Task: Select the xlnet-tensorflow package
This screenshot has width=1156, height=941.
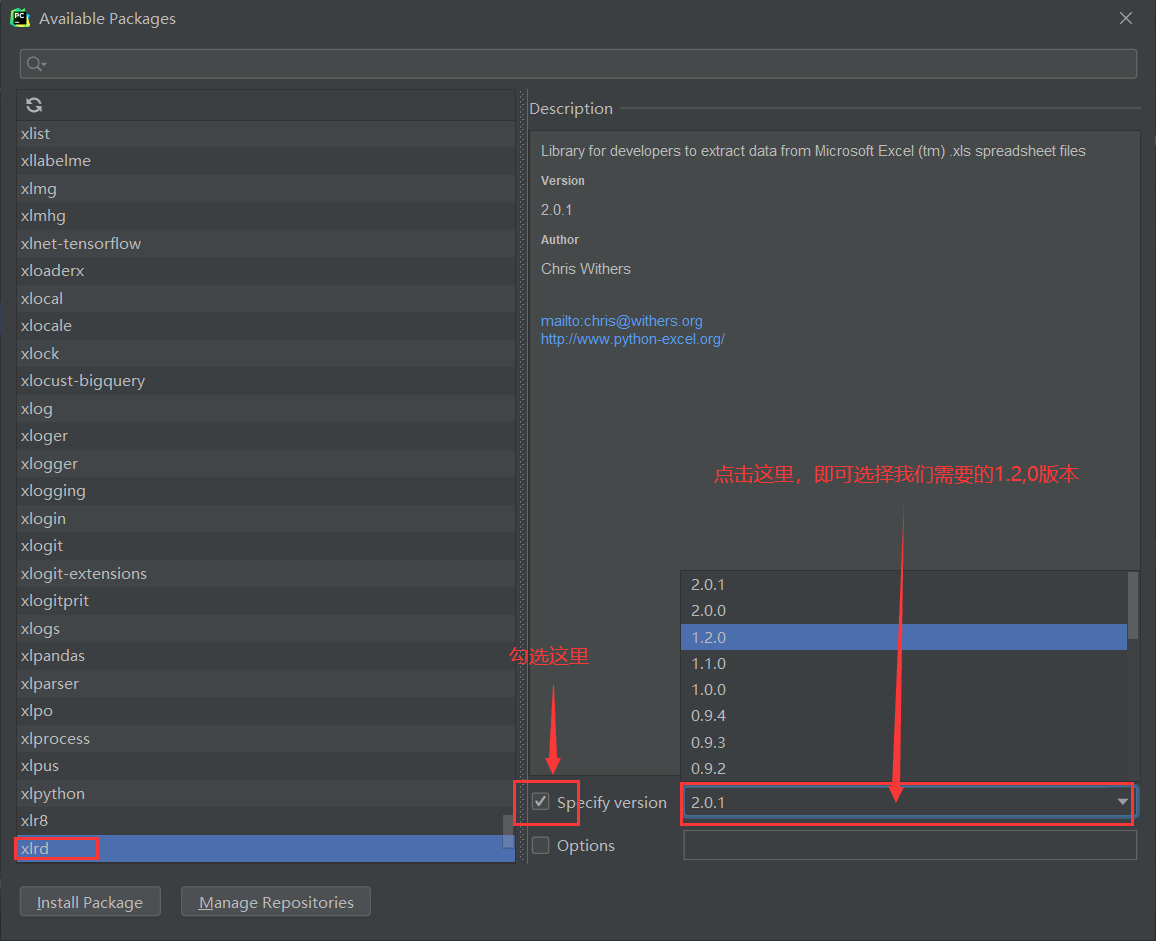Action: 265,243
